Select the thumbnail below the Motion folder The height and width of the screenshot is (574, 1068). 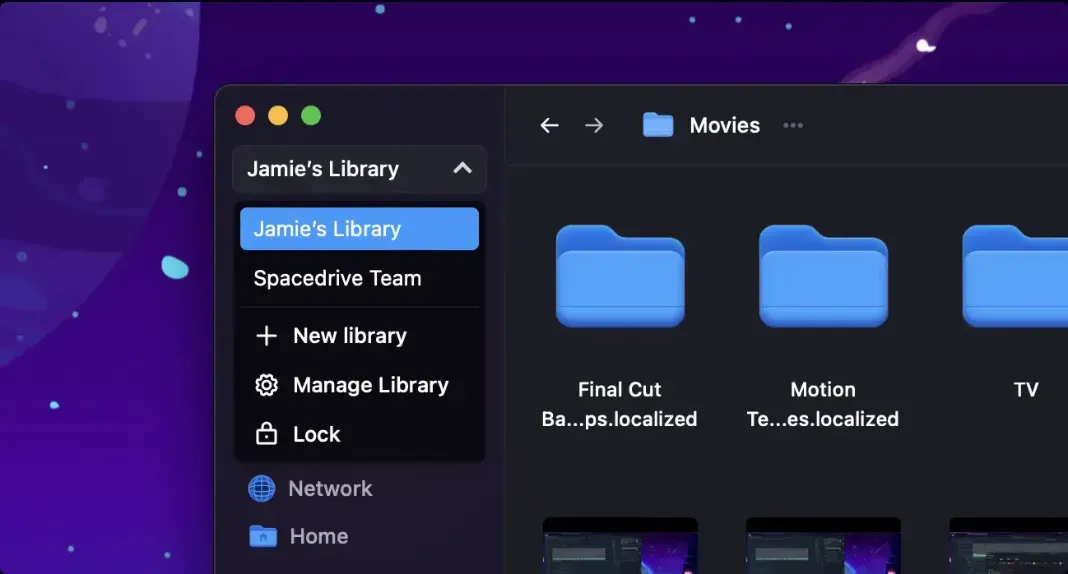pyautogui.click(x=823, y=545)
